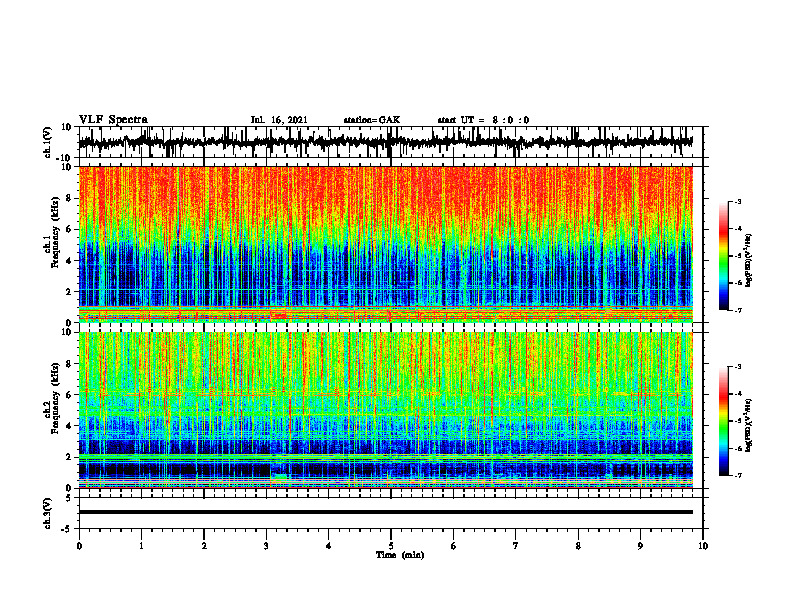The image size is (792, 612).
Task: Click the ch.1 colorbar log(PSD) unit label
Action: click(748, 261)
